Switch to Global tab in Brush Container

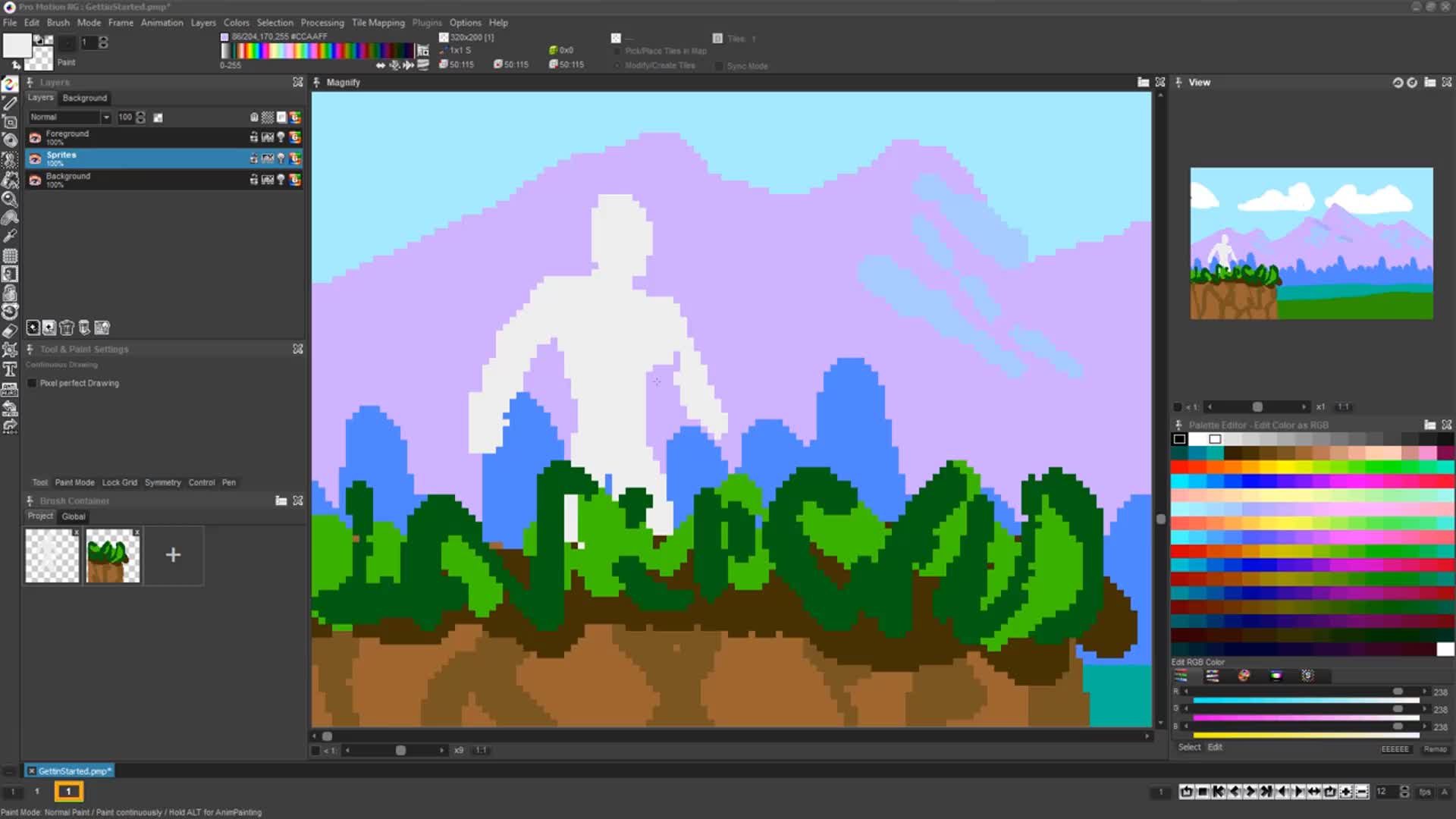coord(74,516)
